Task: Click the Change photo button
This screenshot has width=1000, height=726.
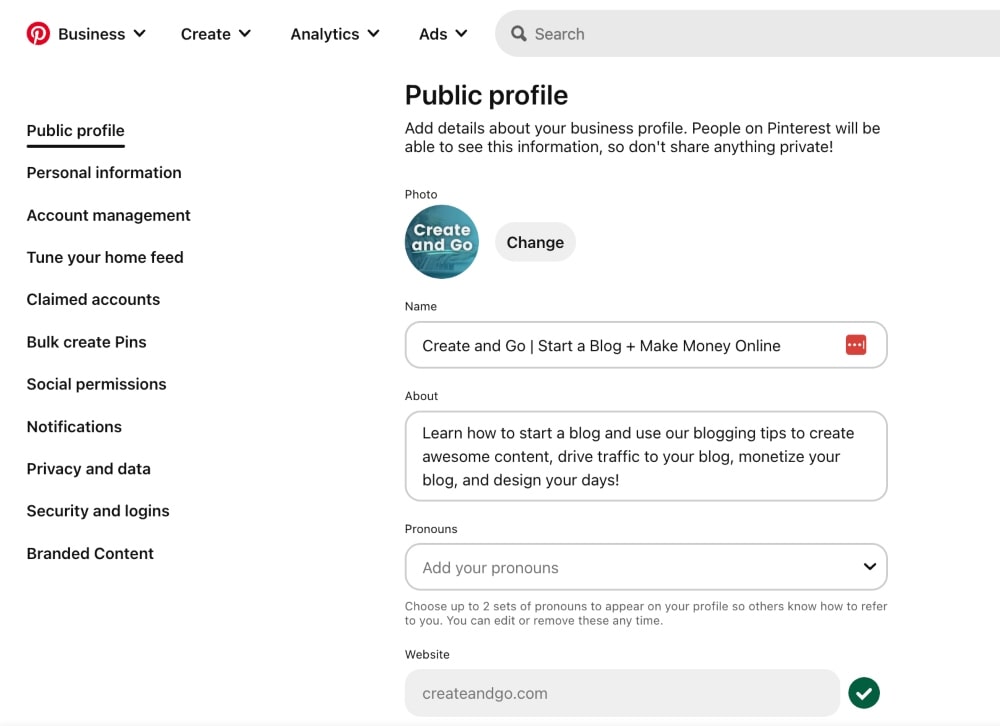Action: point(535,242)
